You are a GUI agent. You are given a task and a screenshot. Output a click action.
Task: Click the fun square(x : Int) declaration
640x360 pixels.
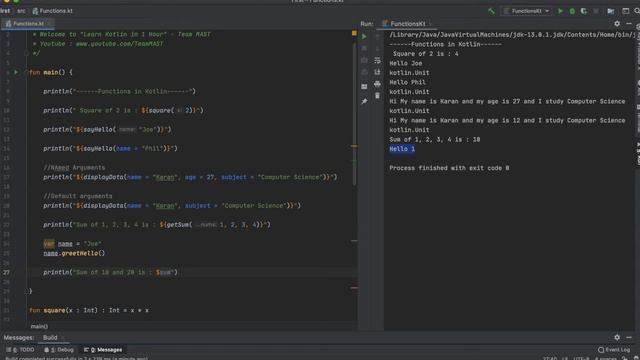coord(89,311)
